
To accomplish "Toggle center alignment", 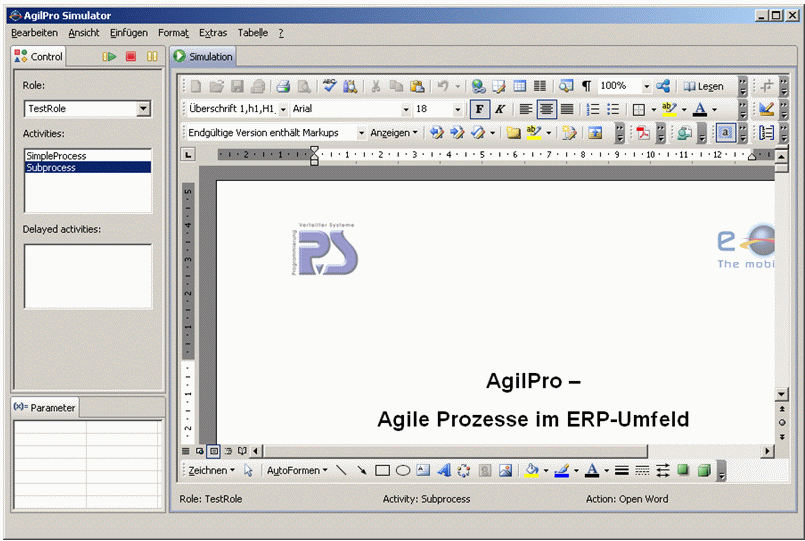I will tap(546, 109).
